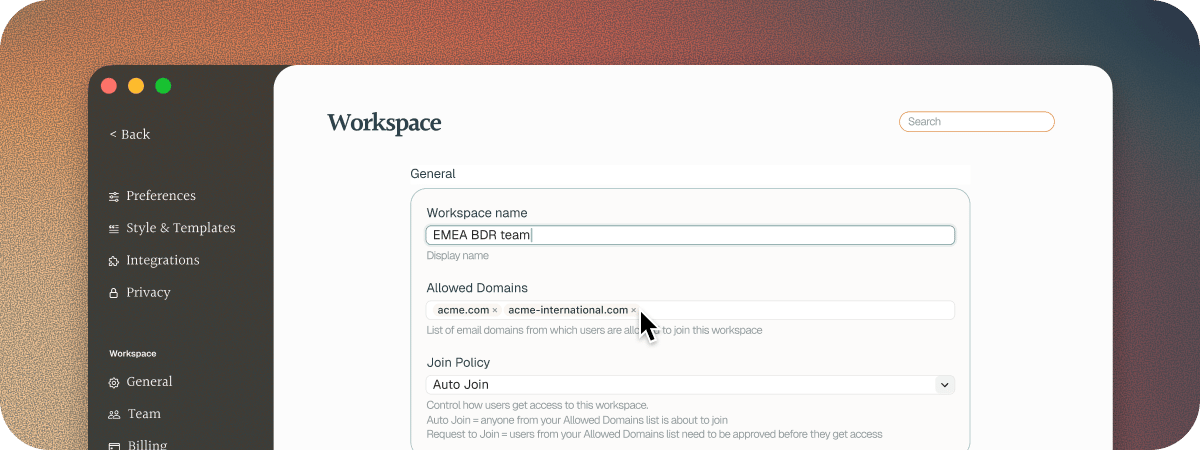The image size is (1200, 450).
Task: Remove the acme-international.com domain tag
Action: point(634,310)
